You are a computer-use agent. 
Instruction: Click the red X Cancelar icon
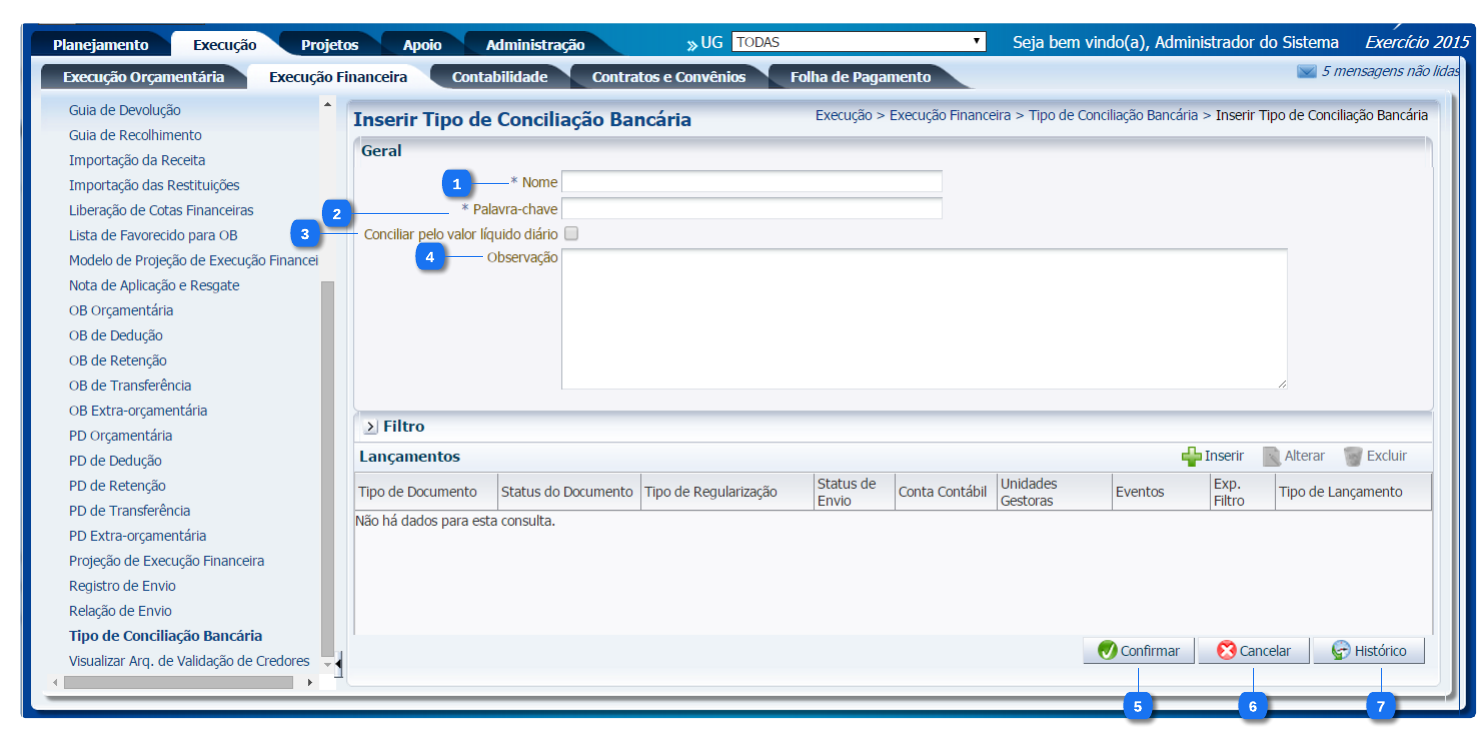tap(1226, 651)
